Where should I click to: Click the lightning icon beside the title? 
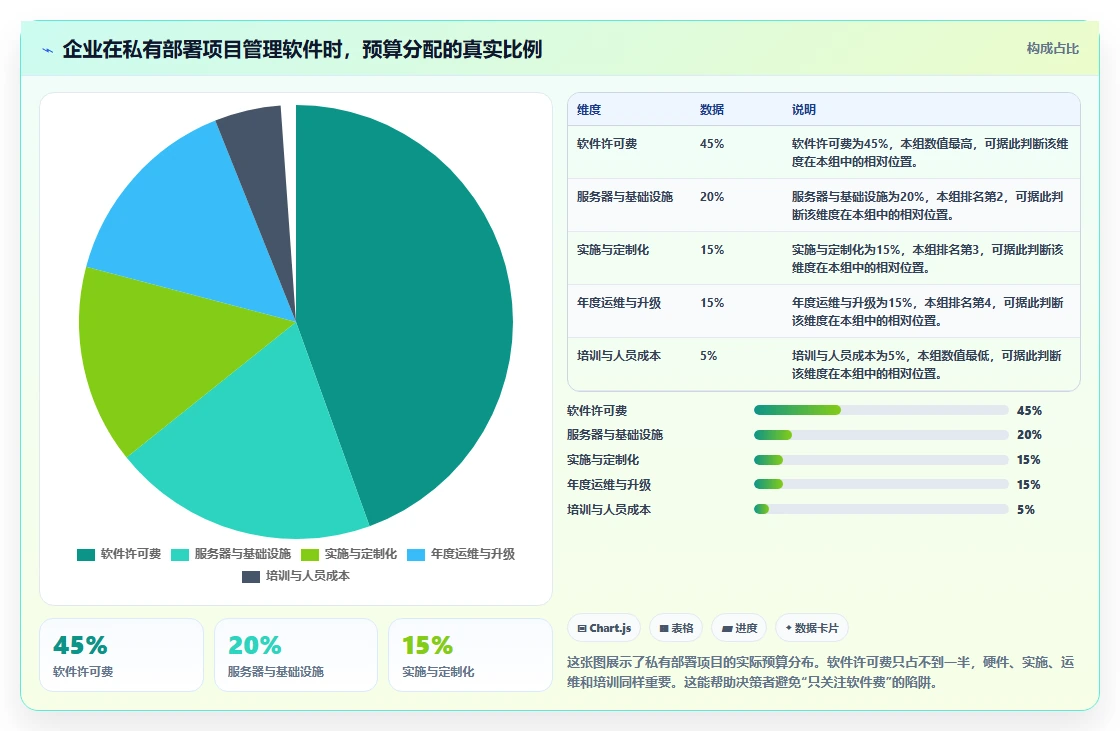click(x=48, y=50)
